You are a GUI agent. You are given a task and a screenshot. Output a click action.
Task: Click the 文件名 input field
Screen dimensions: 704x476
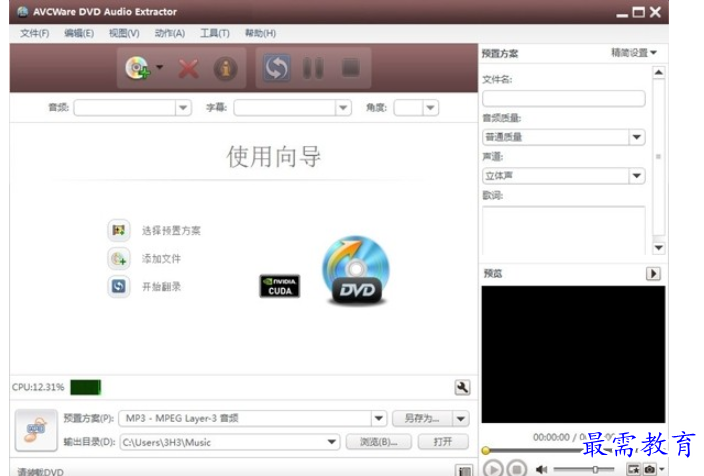(x=564, y=98)
